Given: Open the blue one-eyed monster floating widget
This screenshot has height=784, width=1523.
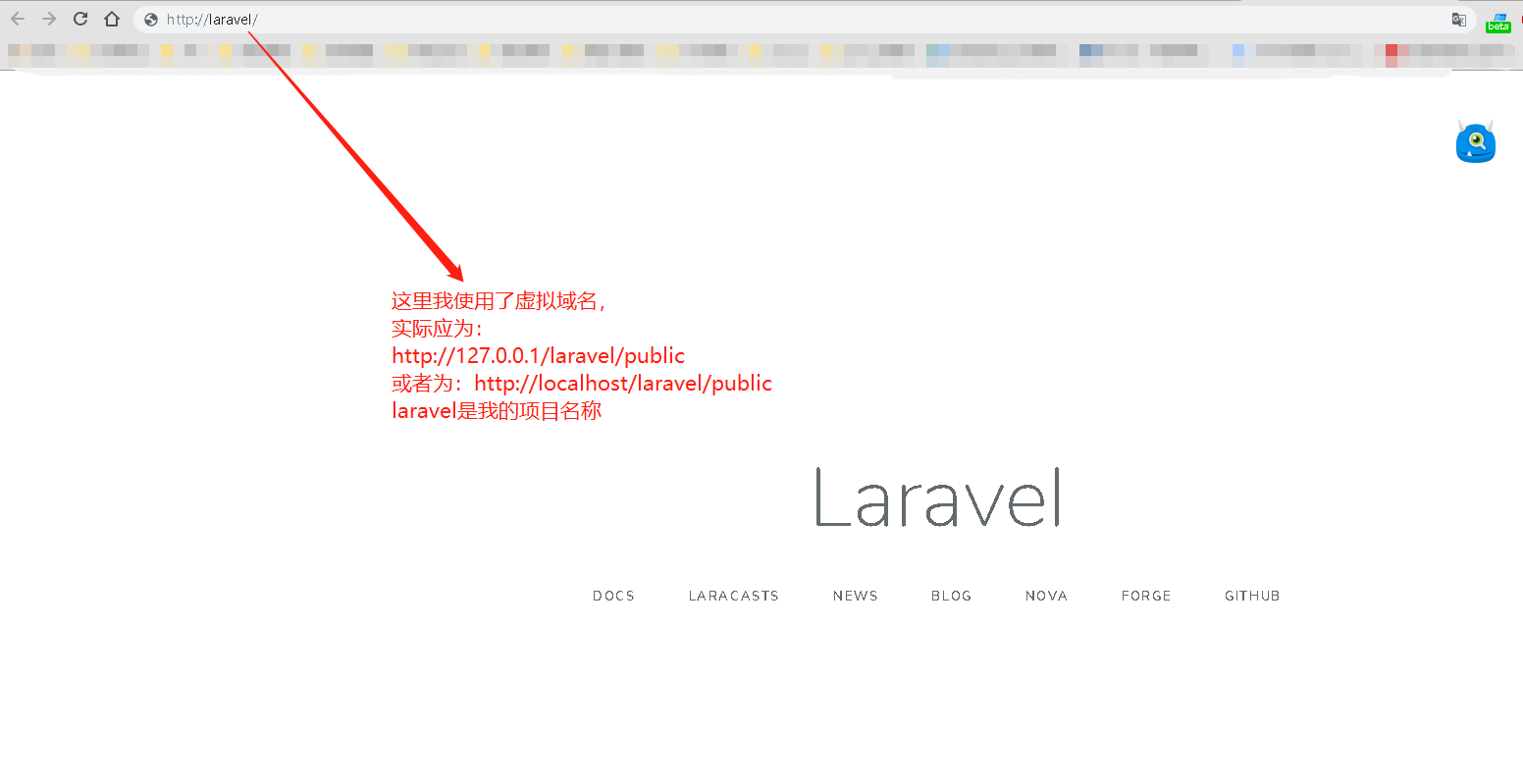Looking at the screenshot, I should click(1475, 142).
